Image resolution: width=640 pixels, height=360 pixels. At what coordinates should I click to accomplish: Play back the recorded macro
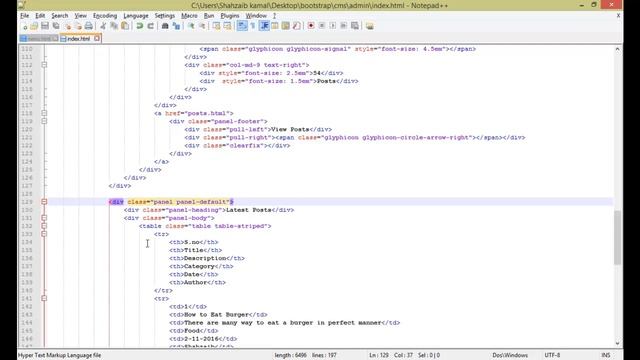pyautogui.click(x=333, y=26)
